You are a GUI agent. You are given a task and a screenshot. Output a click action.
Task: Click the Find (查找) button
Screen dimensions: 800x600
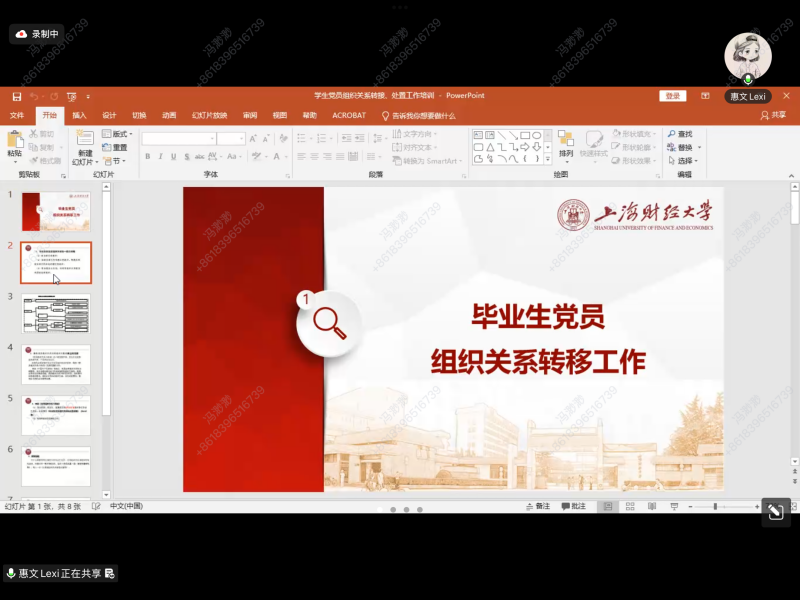coord(680,134)
